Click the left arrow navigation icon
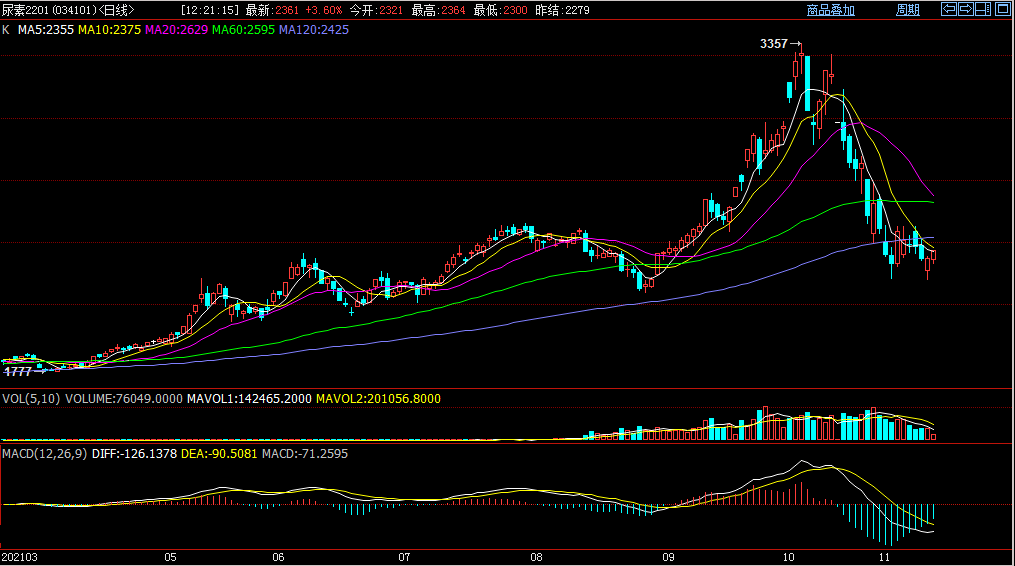Screen dimensions: 1015x566 (x=950, y=9)
